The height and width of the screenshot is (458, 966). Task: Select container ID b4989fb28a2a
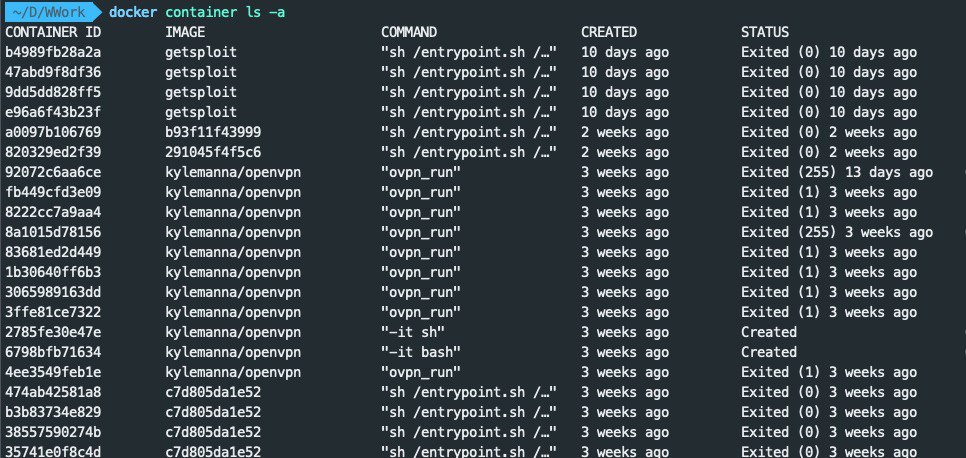click(x=53, y=53)
